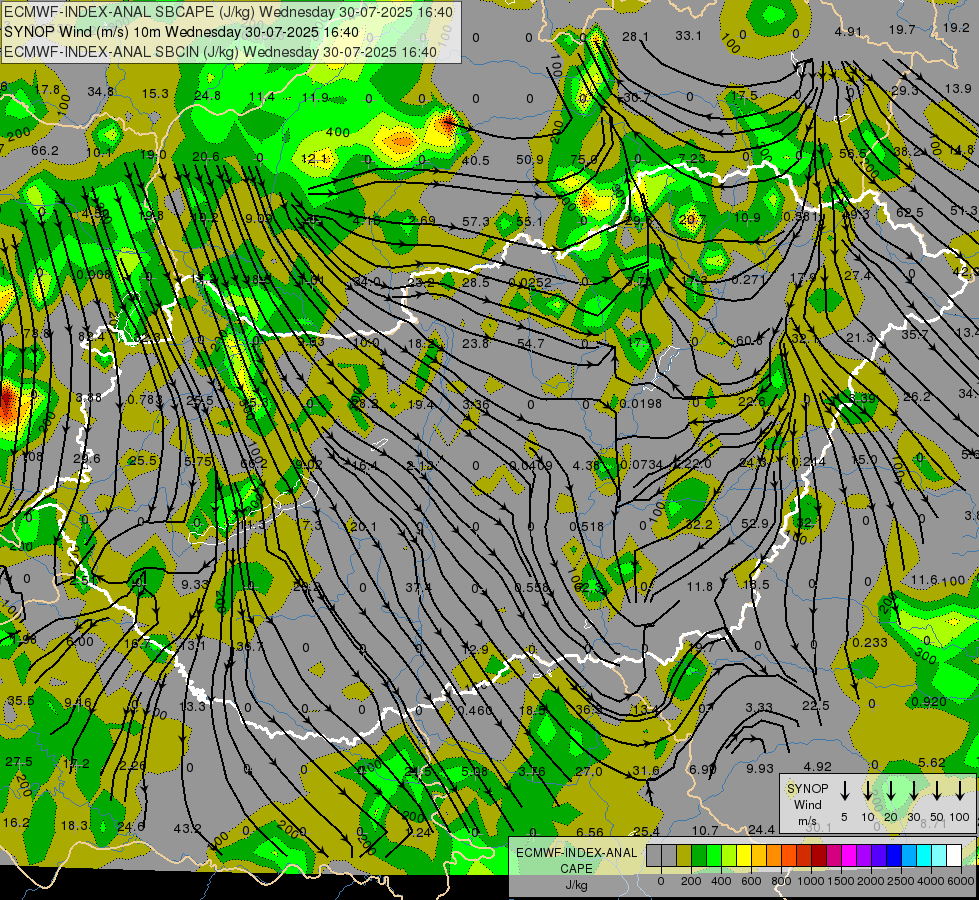The height and width of the screenshot is (900, 979).
Task: Click the 2500 tick on CAPE scale
Action: [902, 881]
